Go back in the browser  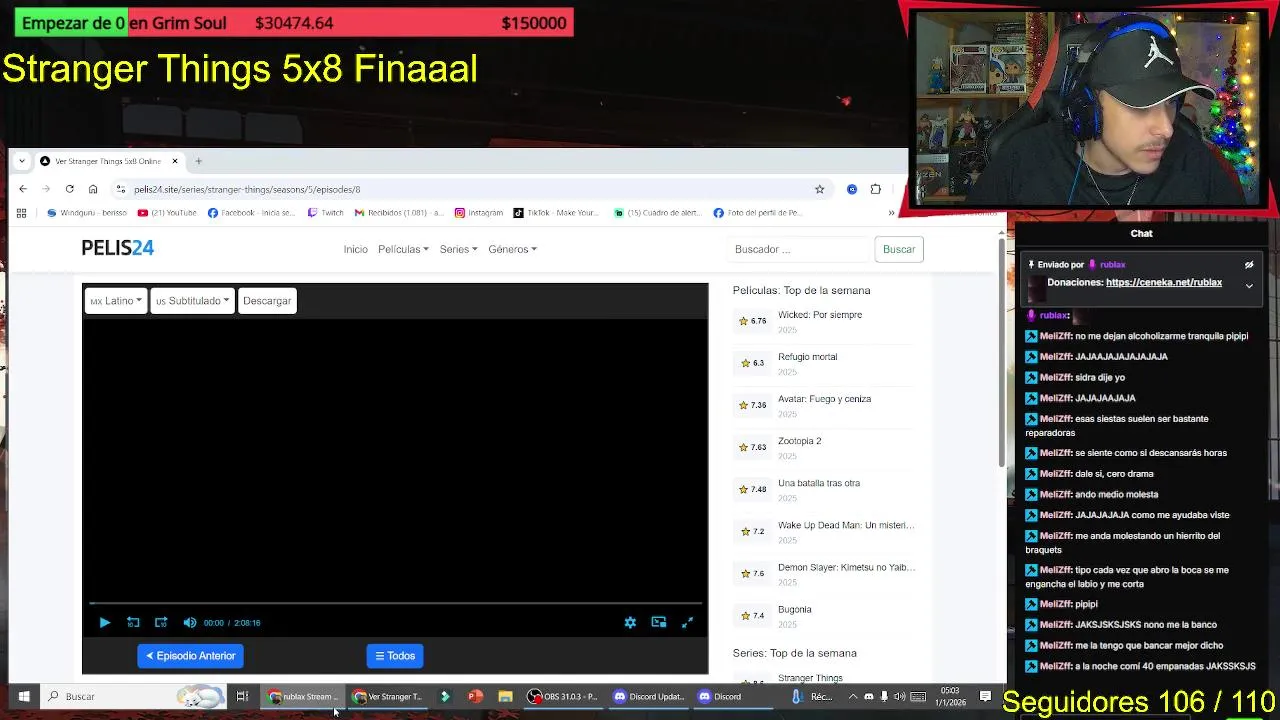tap(23, 189)
